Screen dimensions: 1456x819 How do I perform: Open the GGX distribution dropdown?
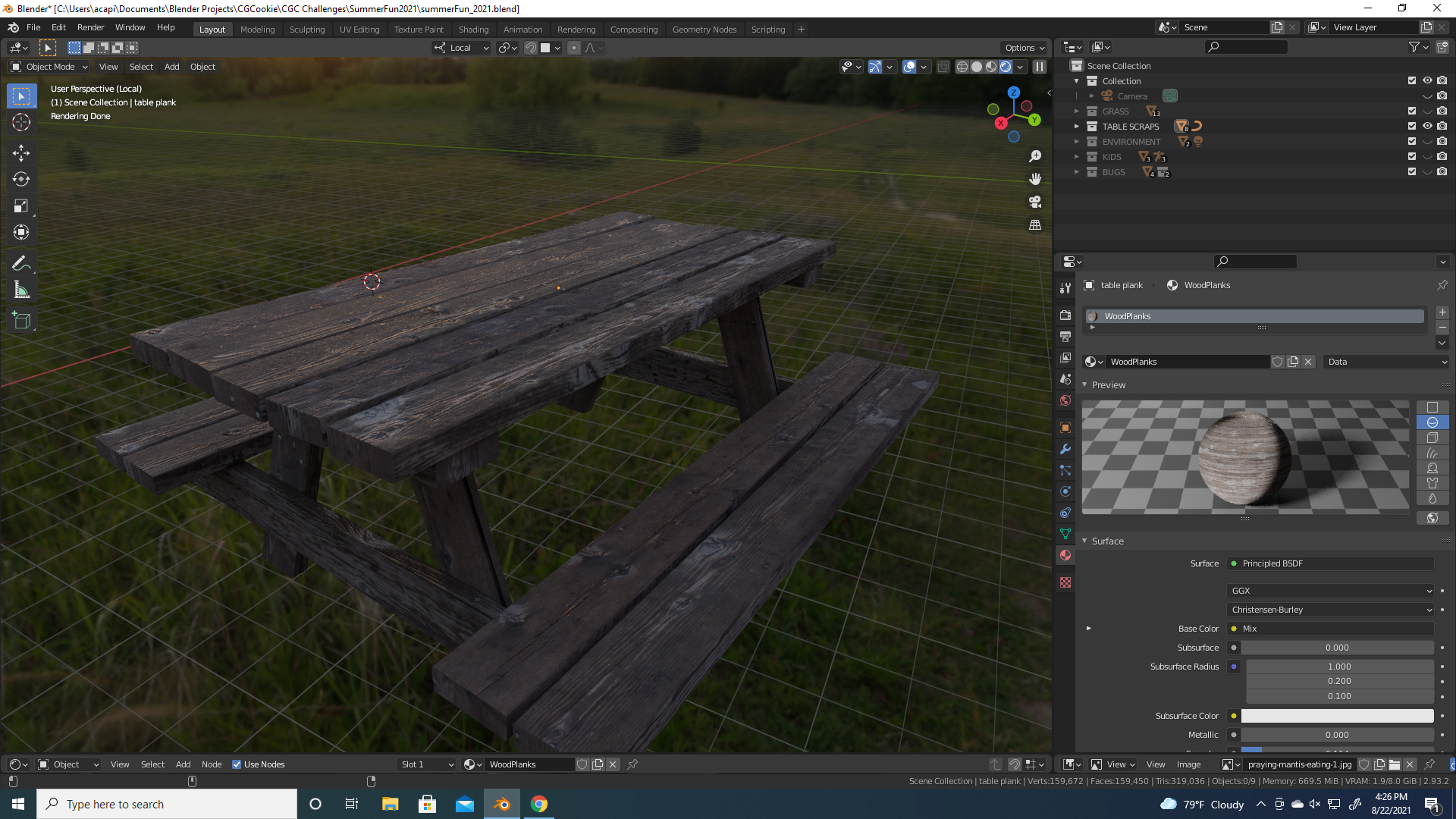pos(1331,591)
